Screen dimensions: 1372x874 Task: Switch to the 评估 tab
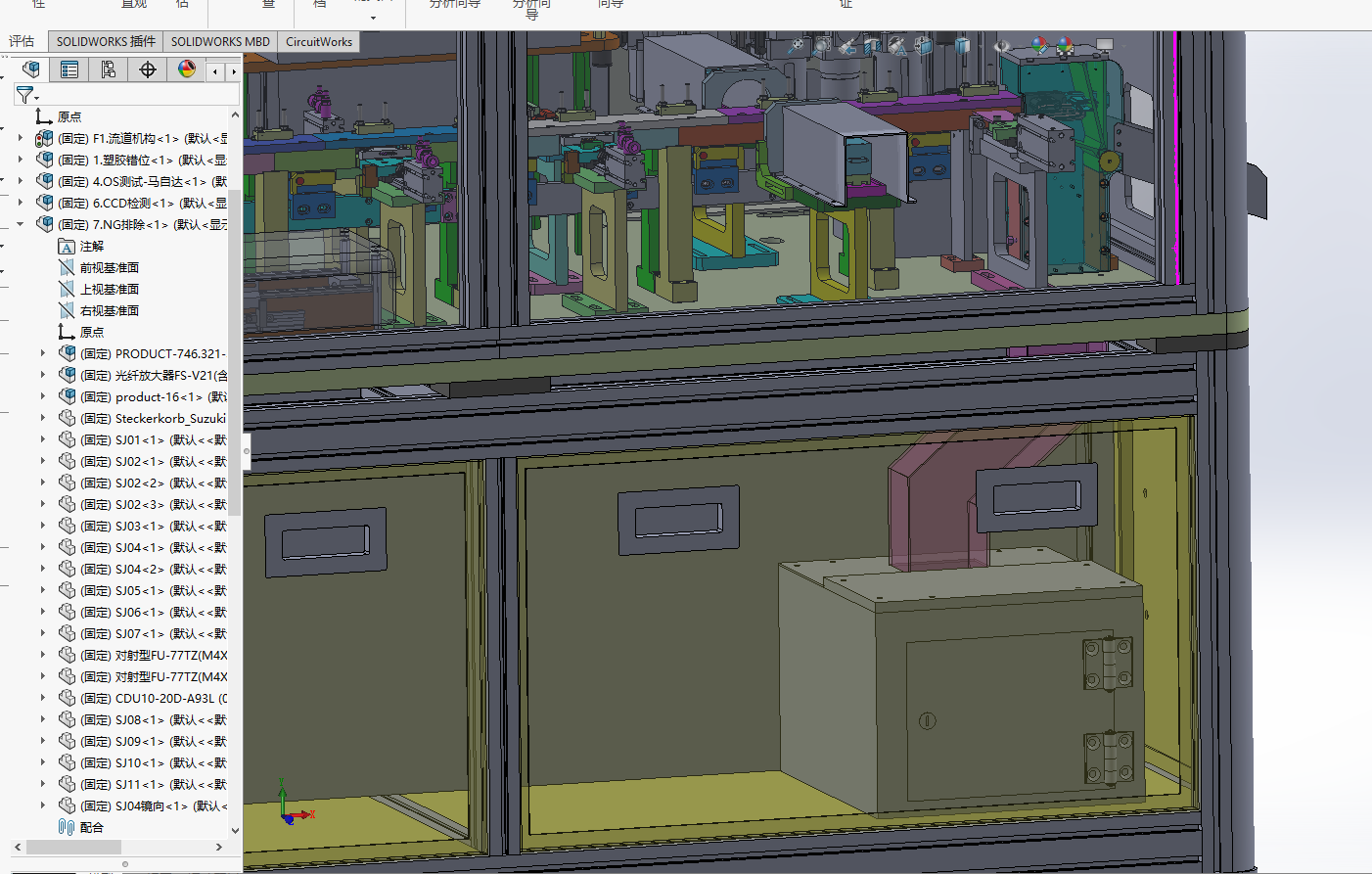click(x=22, y=41)
